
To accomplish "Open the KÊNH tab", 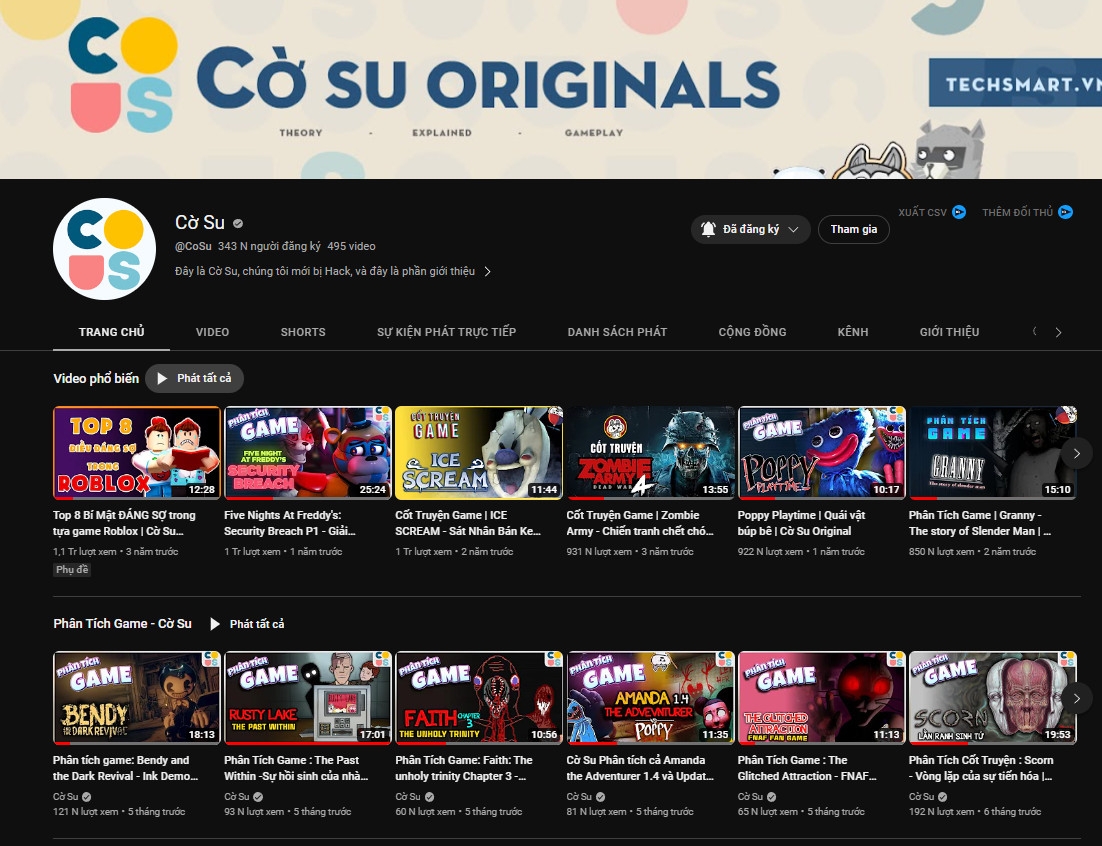I will point(853,332).
